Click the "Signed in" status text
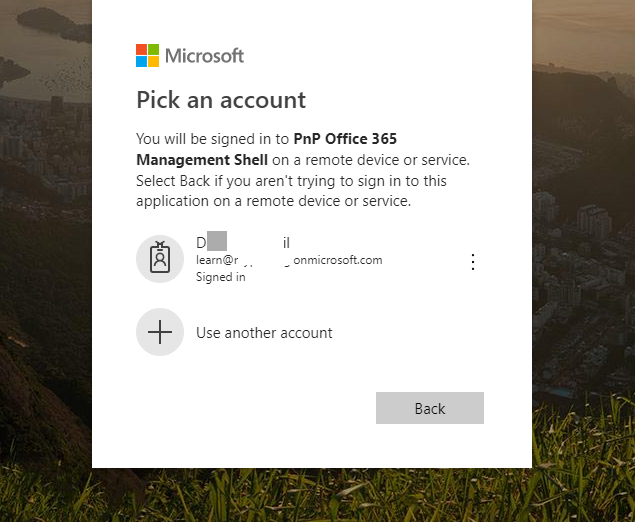This screenshot has height=522, width=635. 221,277
